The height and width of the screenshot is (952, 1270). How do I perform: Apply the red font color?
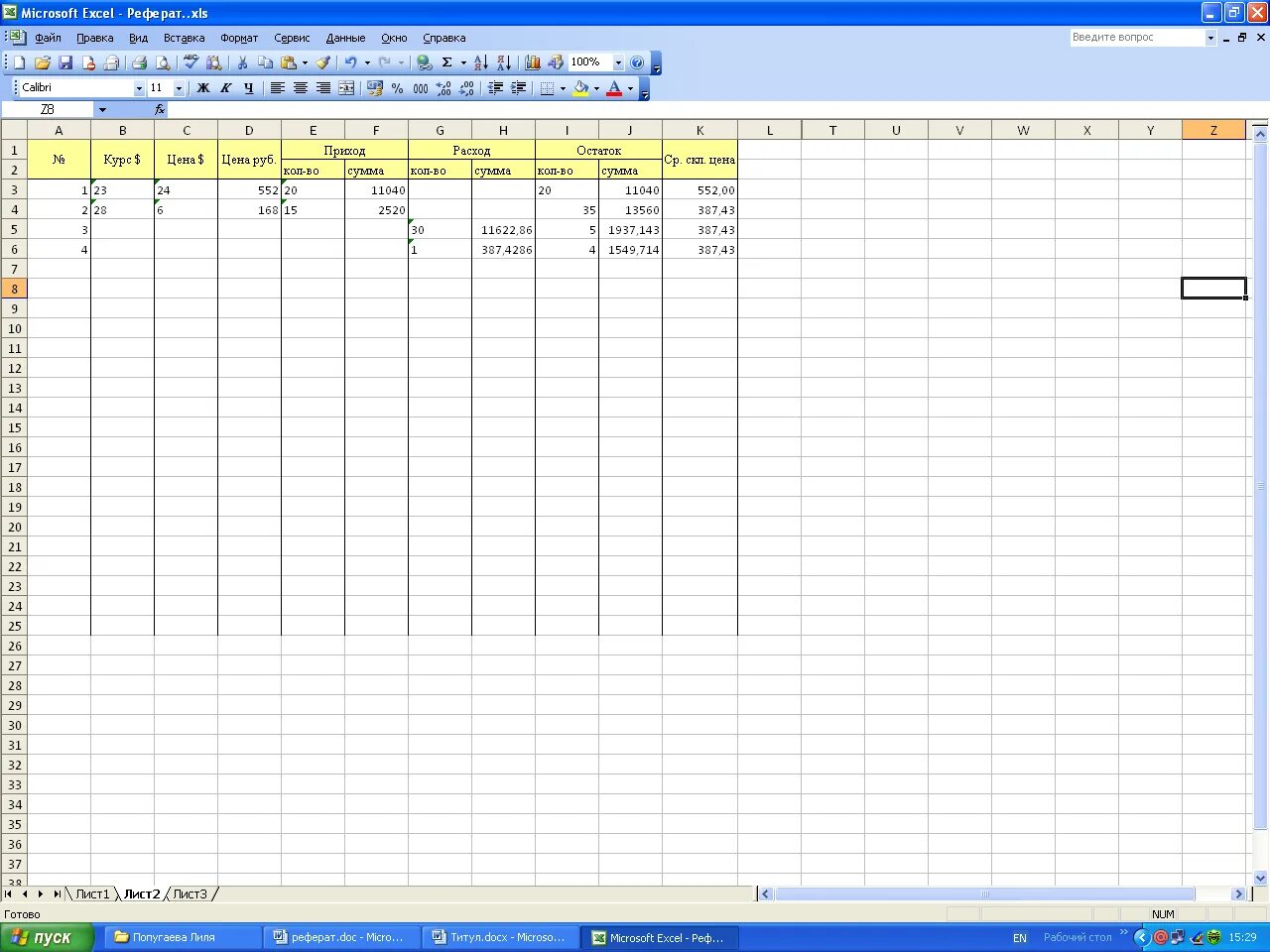click(614, 88)
